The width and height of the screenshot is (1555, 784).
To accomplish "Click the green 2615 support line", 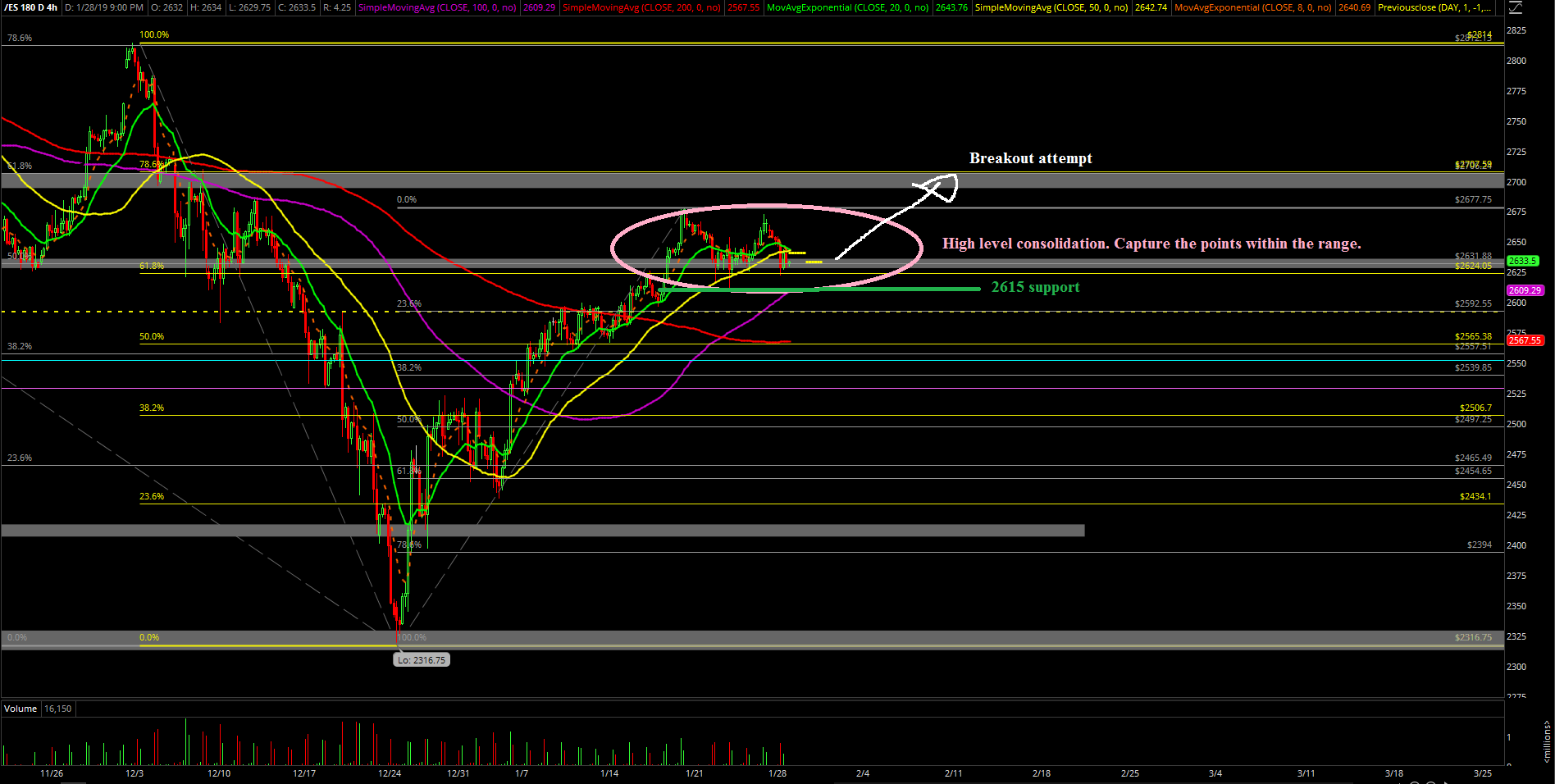I will tap(820, 289).
